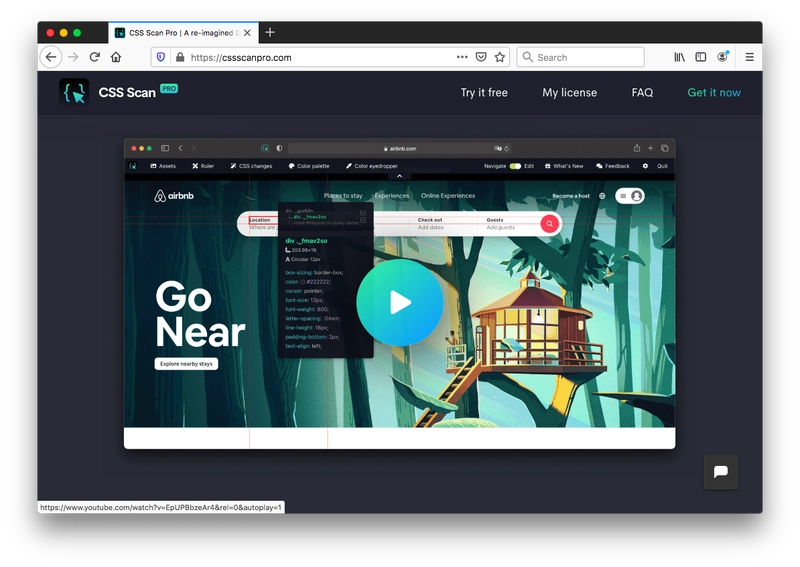800x567 pixels.
Task: Open a new browser tab
Action: tap(270, 33)
